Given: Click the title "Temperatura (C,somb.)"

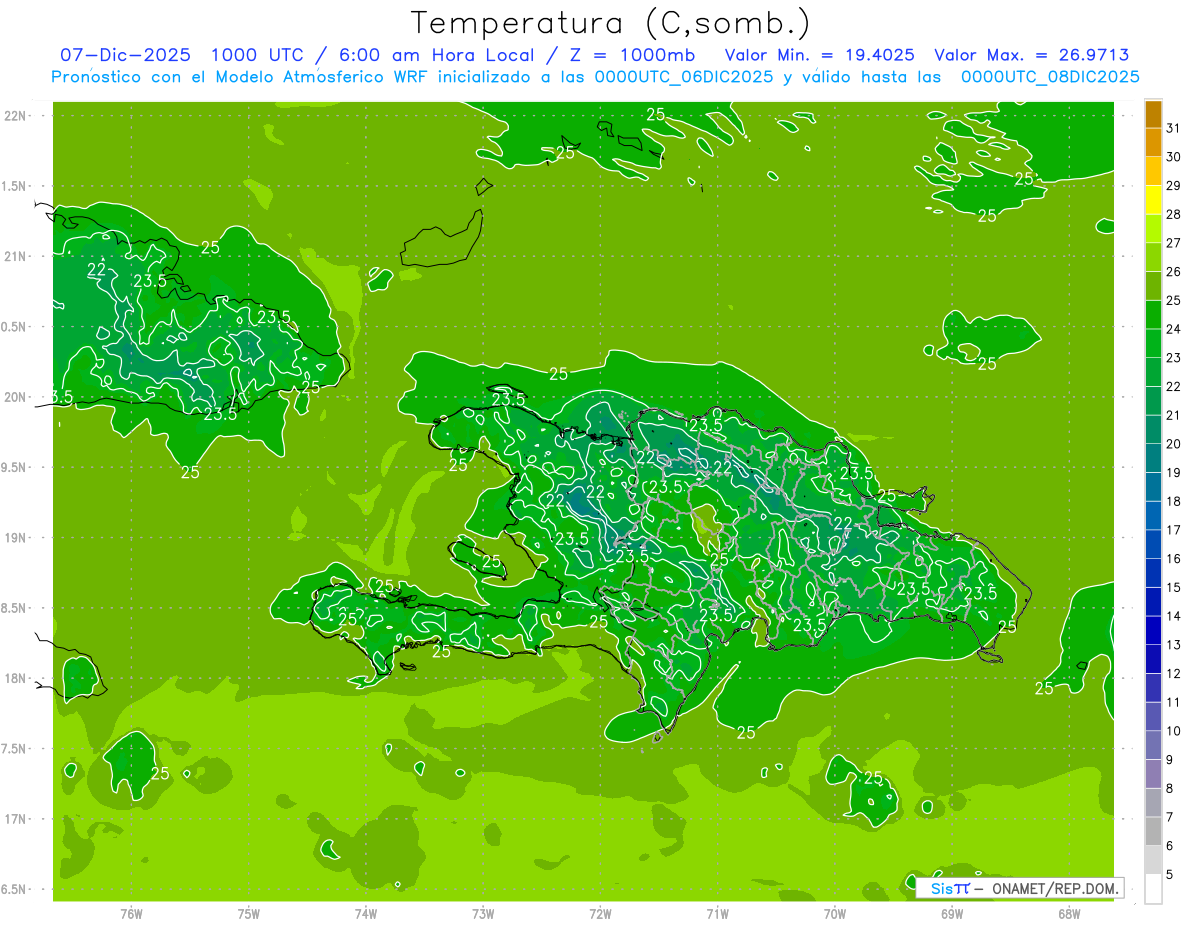Looking at the screenshot, I should click(611, 23).
